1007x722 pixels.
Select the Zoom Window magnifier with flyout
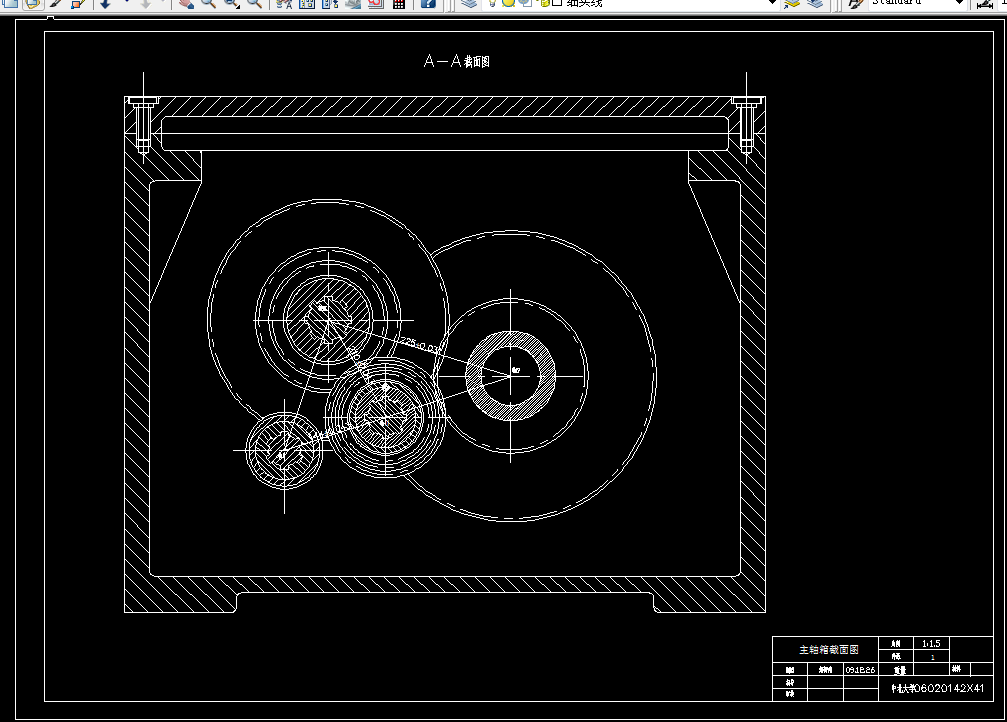click(x=231, y=3)
